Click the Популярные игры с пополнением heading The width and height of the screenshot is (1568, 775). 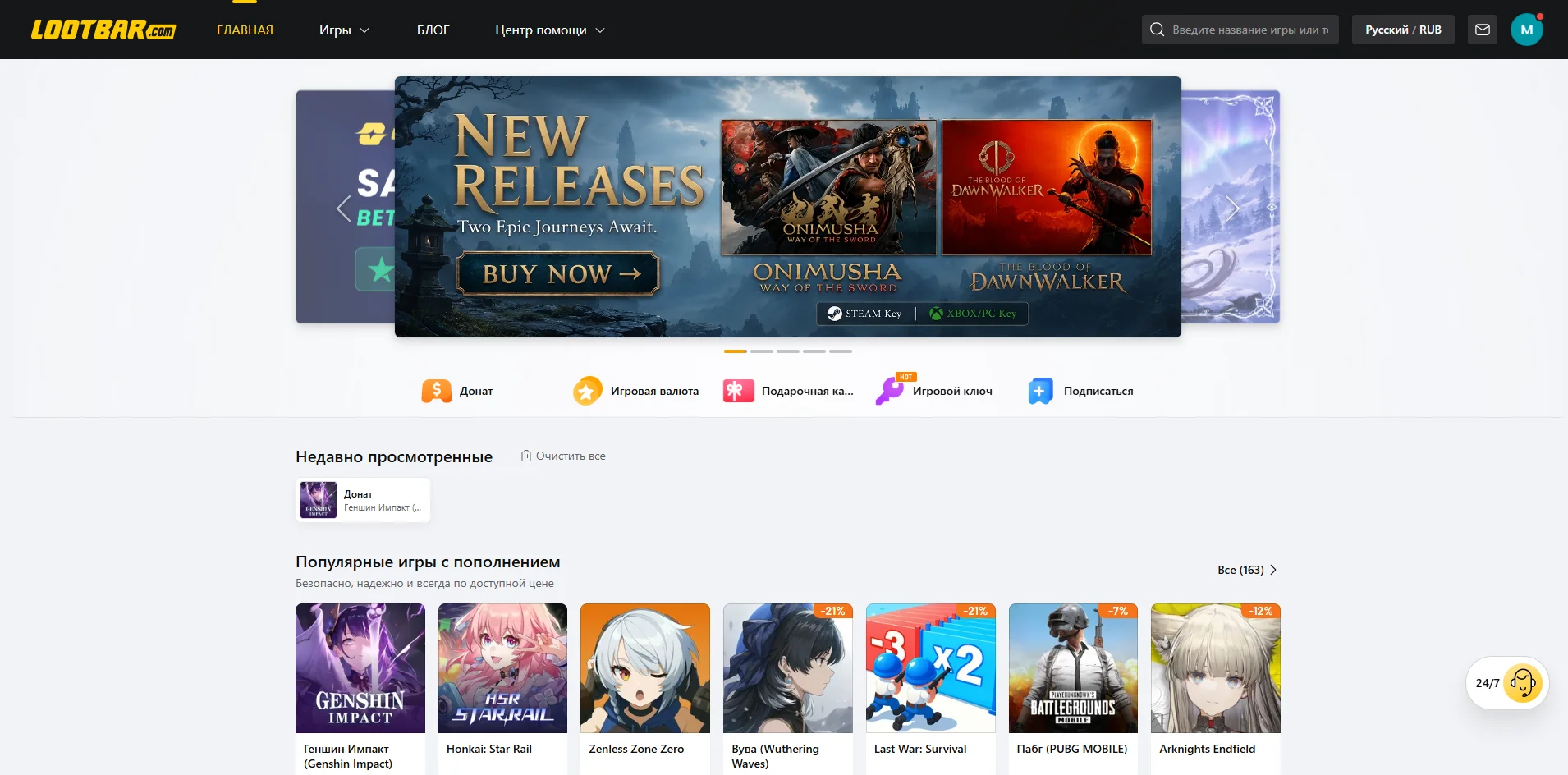[428, 562]
